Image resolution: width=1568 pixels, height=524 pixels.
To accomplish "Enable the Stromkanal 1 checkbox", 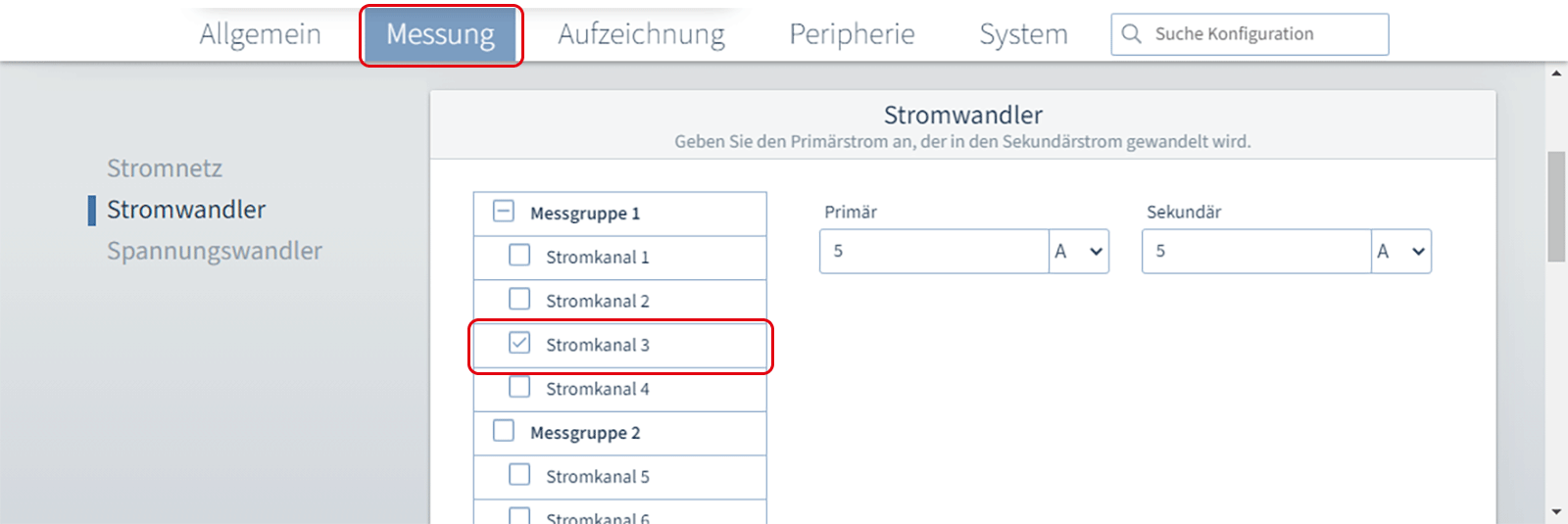I will tap(519, 256).
